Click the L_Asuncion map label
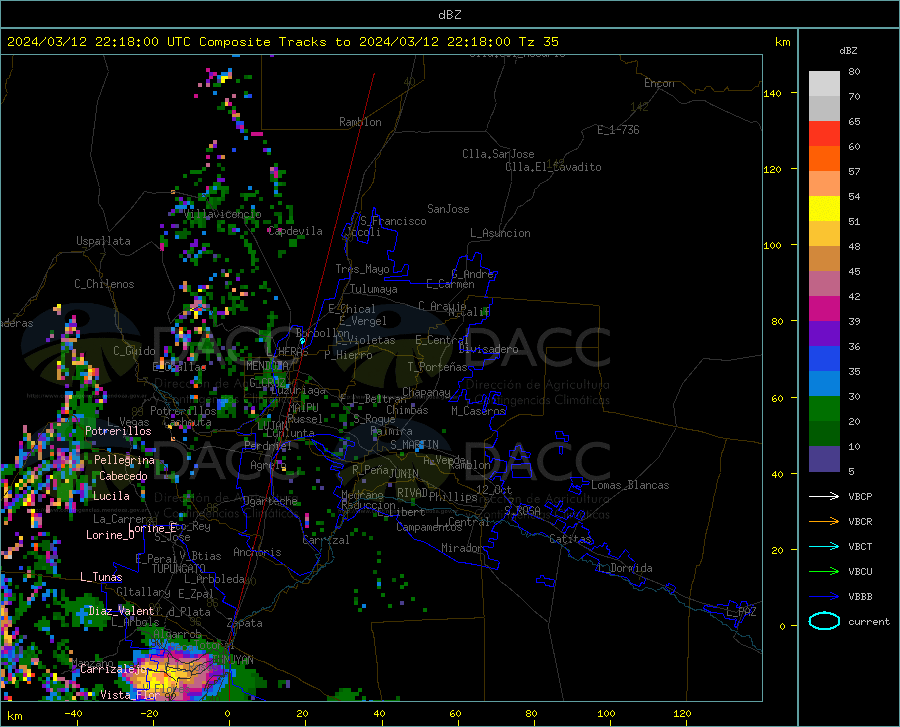The image size is (900, 727). pos(500,233)
